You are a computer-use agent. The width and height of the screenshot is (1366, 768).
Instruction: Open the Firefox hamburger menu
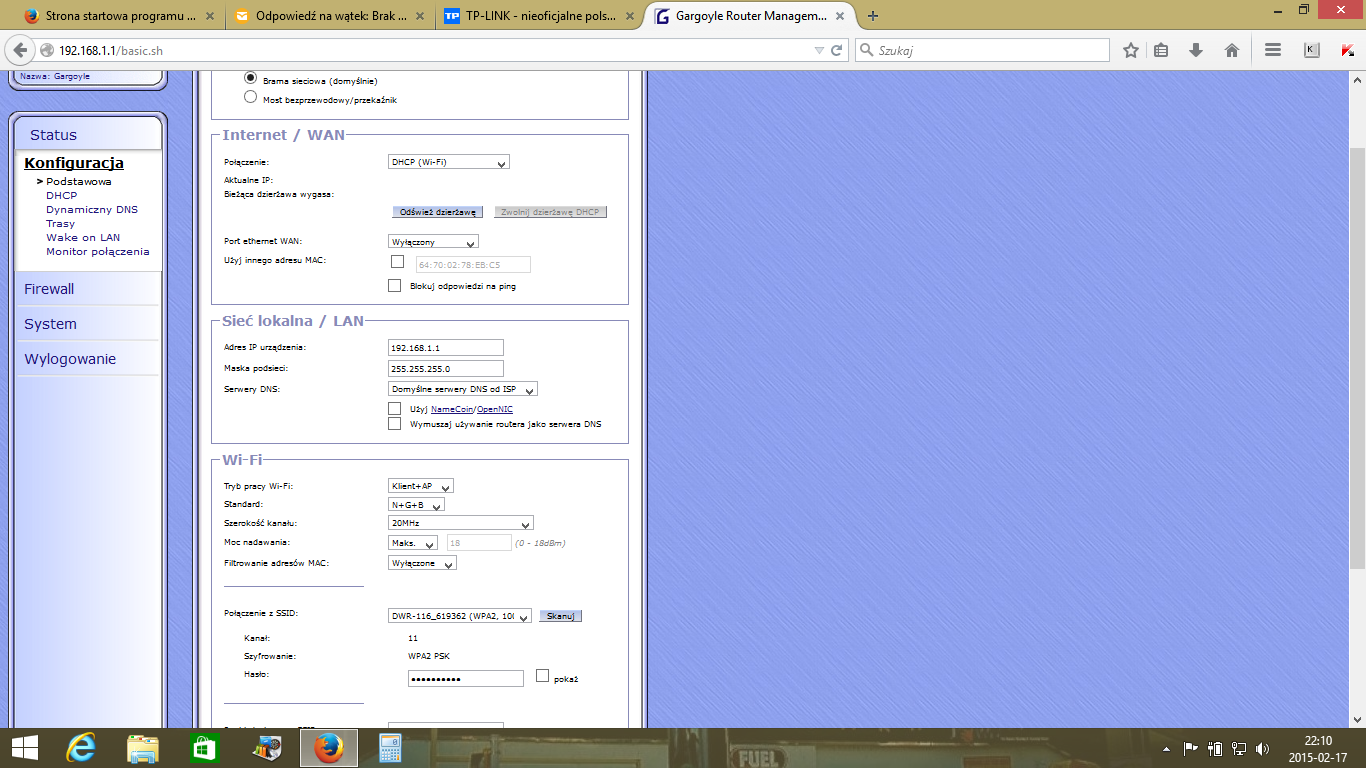tap(1273, 50)
